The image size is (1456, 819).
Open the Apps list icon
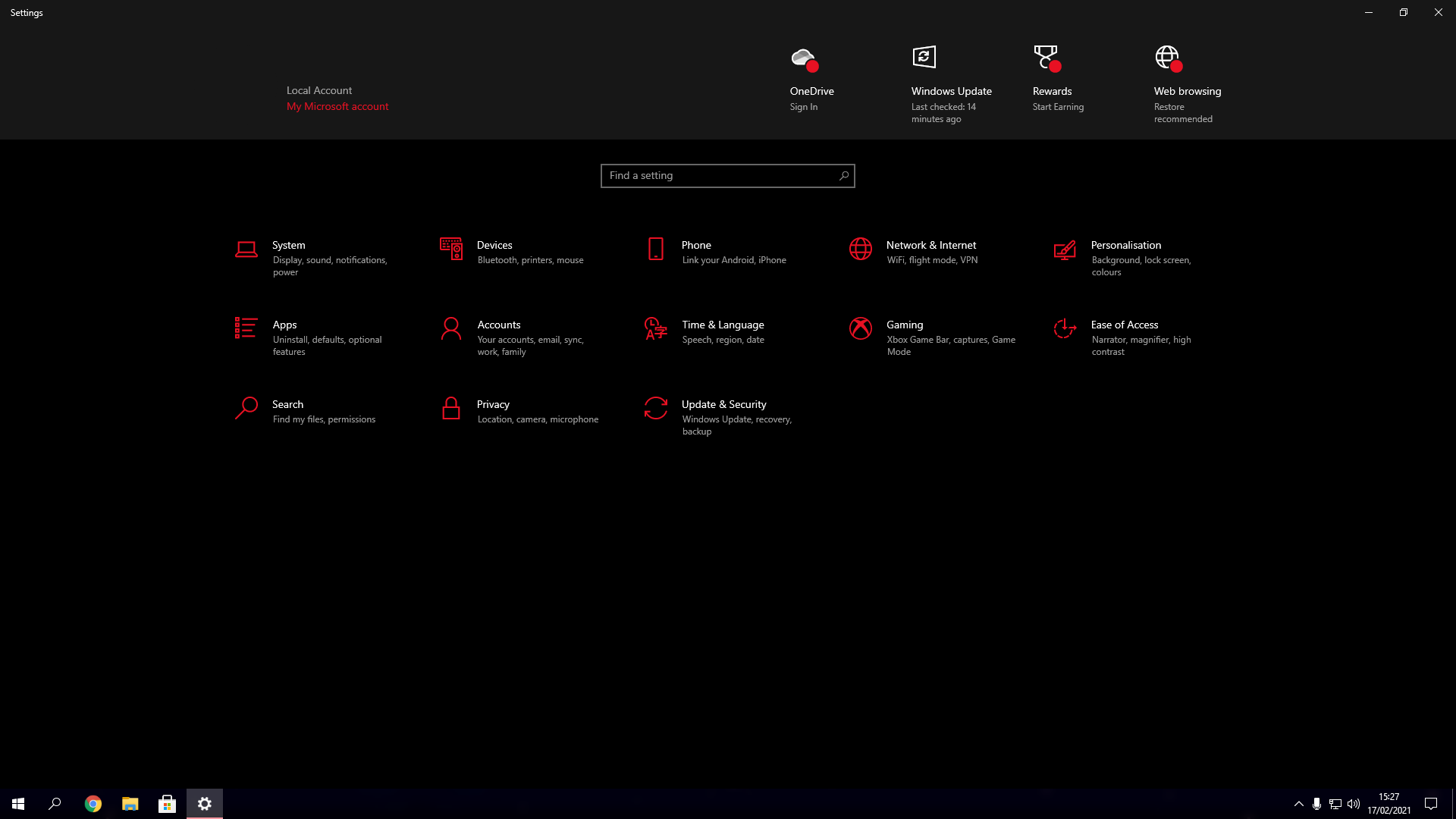pyautogui.click(x=246, y=328)
